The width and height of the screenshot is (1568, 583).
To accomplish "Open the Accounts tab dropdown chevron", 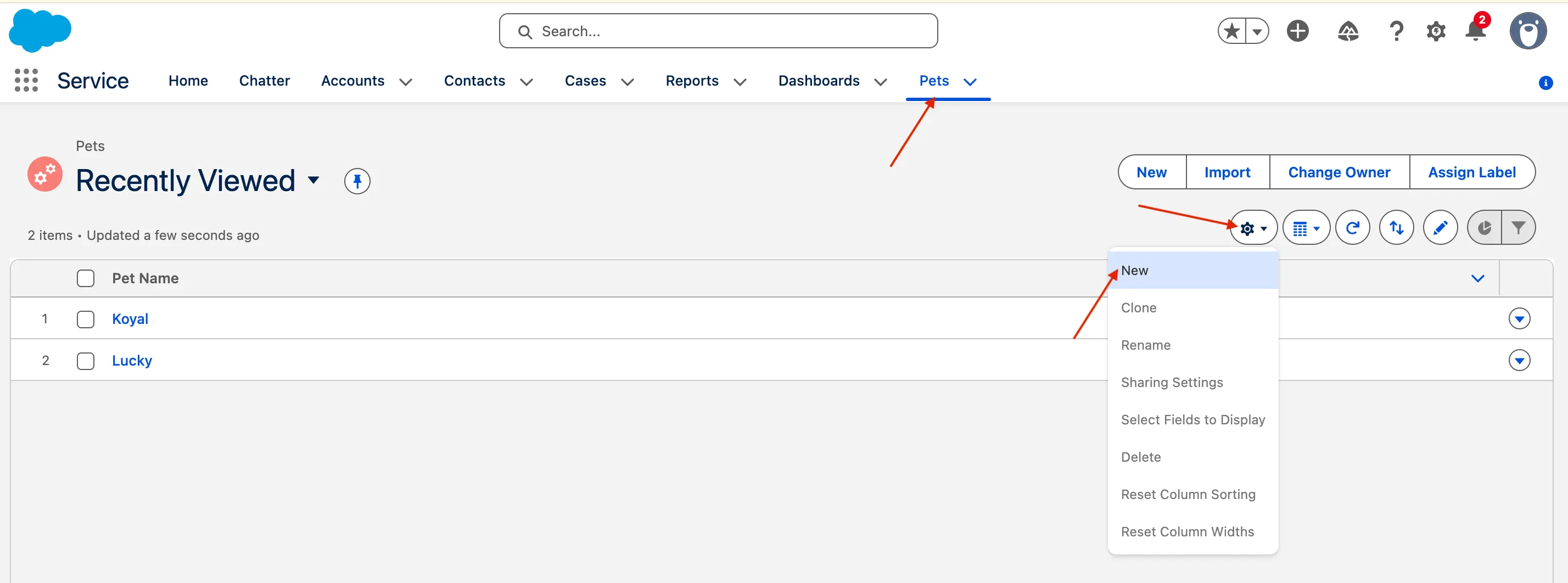I will tap(405, 82).
